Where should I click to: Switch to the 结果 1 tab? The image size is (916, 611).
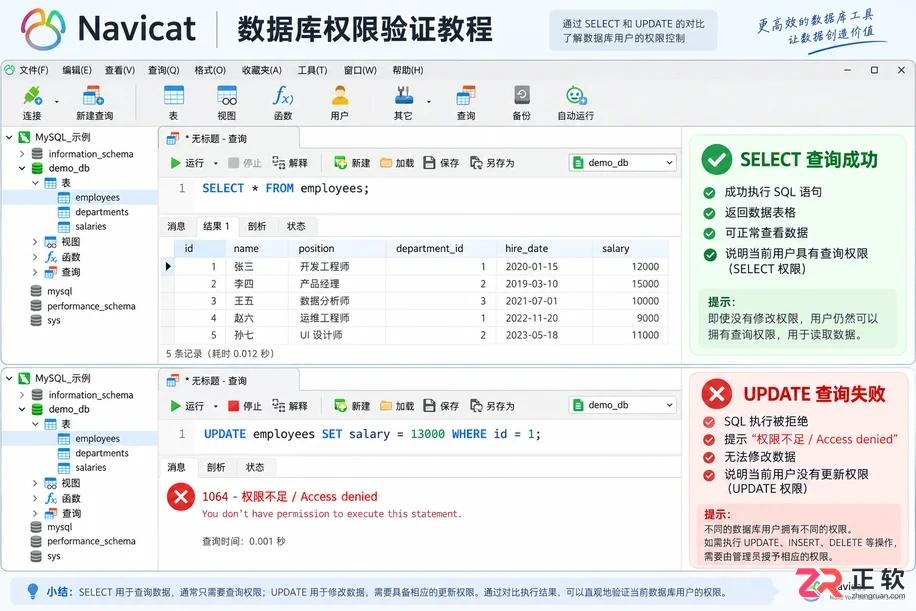[216, 227]
